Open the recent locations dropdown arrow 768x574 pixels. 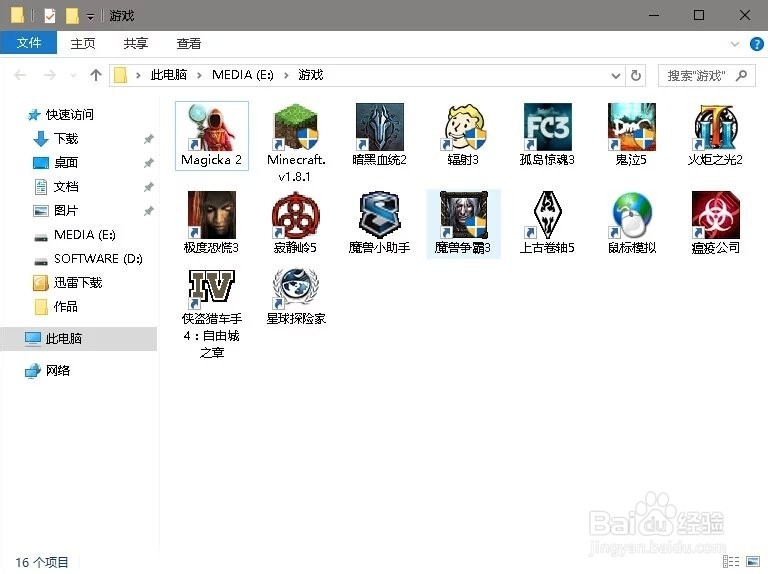coord(73,75)
